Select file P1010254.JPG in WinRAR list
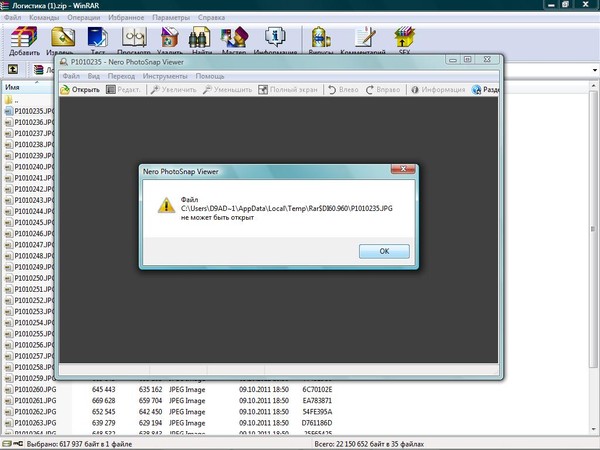Screen dimensions: 600x450 pyautogui.click(x=29, y=323)
